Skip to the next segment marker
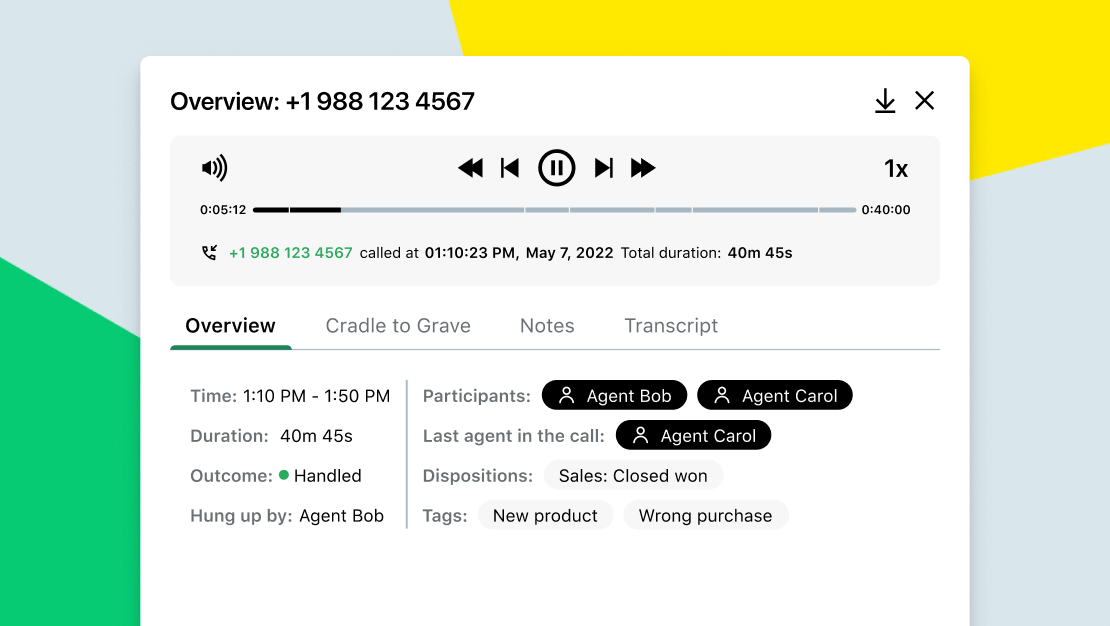The width and height of the screenshot is (1110, 626). 603,168
